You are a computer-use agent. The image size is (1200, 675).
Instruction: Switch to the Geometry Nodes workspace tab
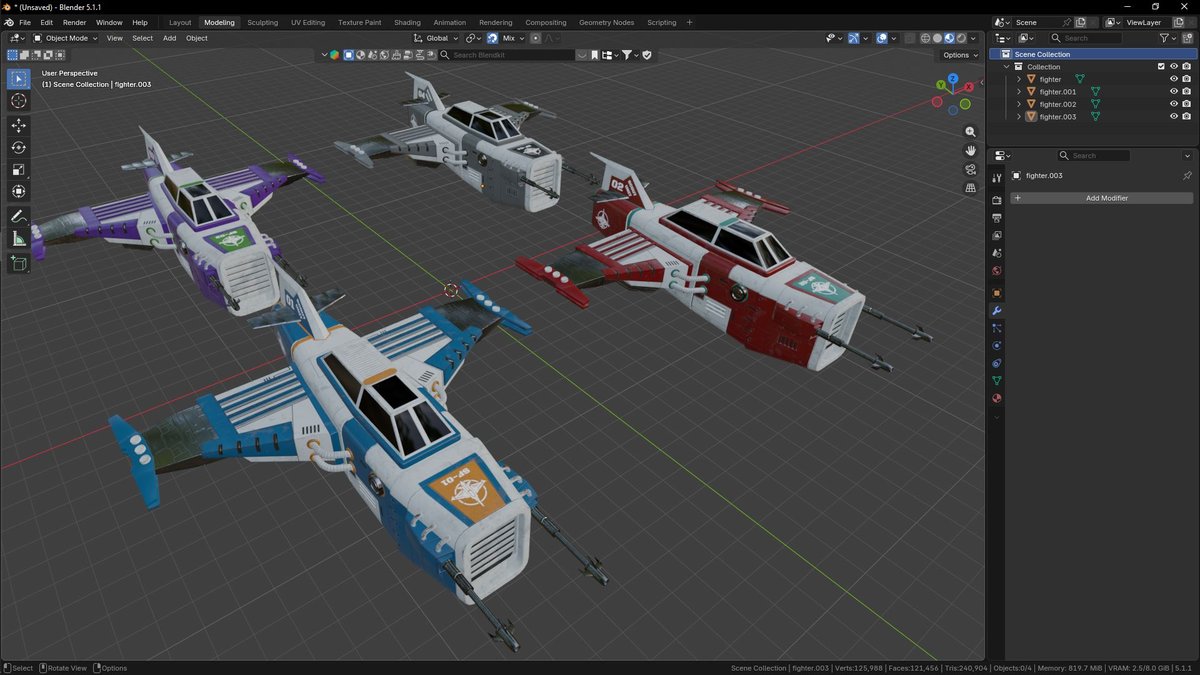point(606,22)
